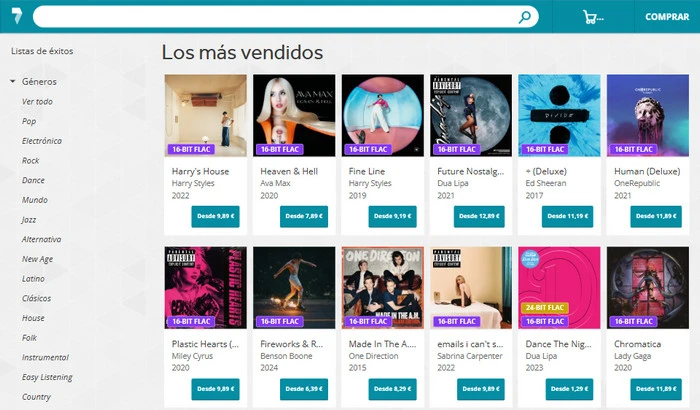Viewport: 700px width, 410px height.
Task: Click 16-BIT FLAC badge on Heaven & Hell
Action: point(279,149)
